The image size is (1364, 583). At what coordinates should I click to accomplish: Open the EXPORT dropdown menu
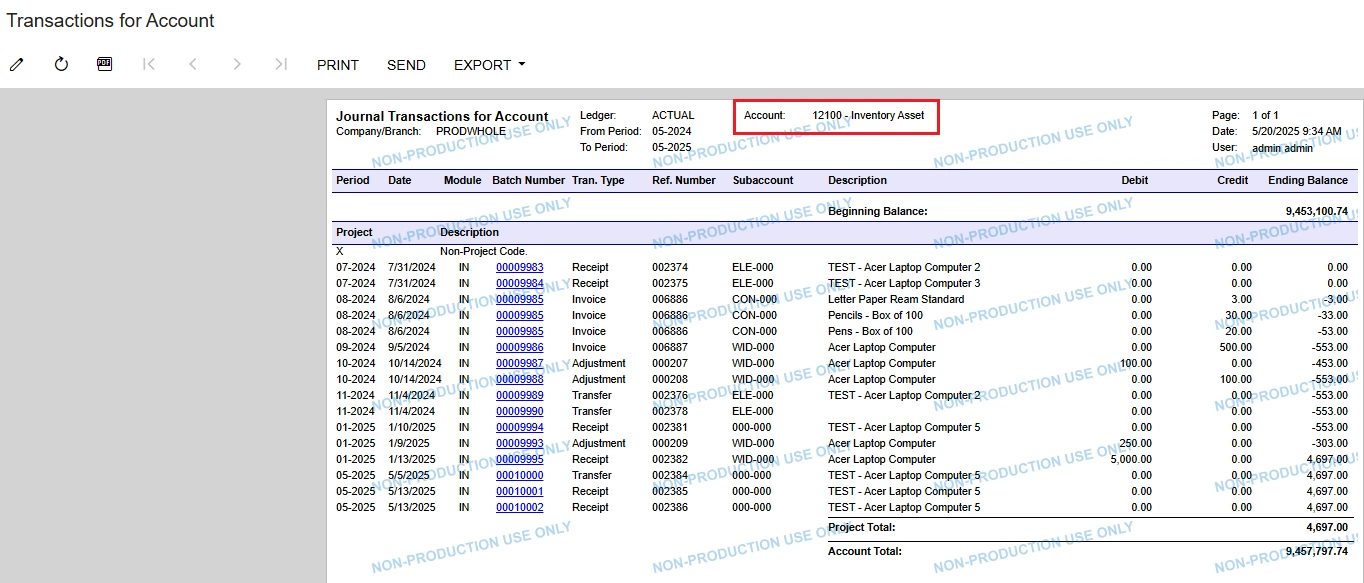pos(489,65)
